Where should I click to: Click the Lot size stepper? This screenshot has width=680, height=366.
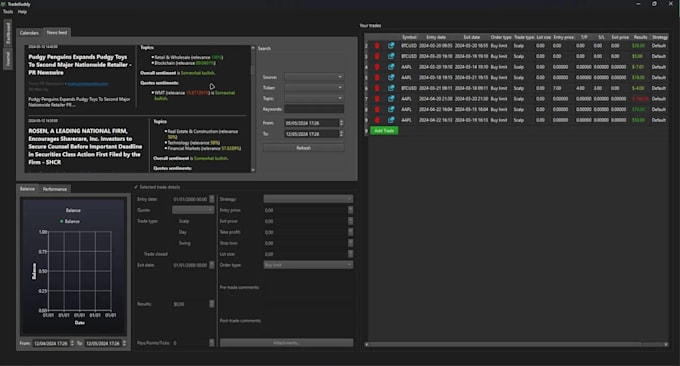(x=350, y=254)
